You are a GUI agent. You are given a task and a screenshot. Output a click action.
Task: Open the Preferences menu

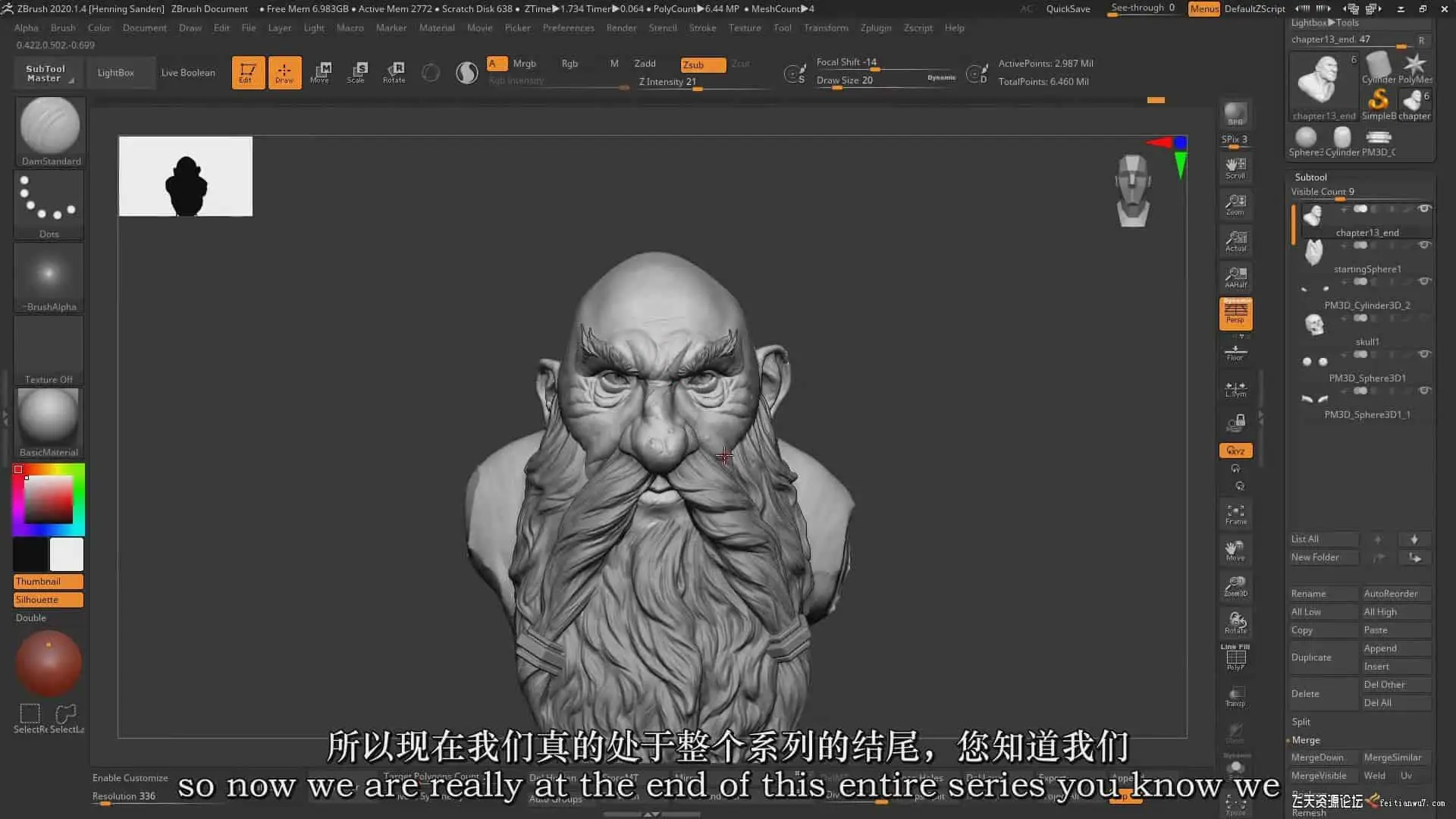coord(568,28)
